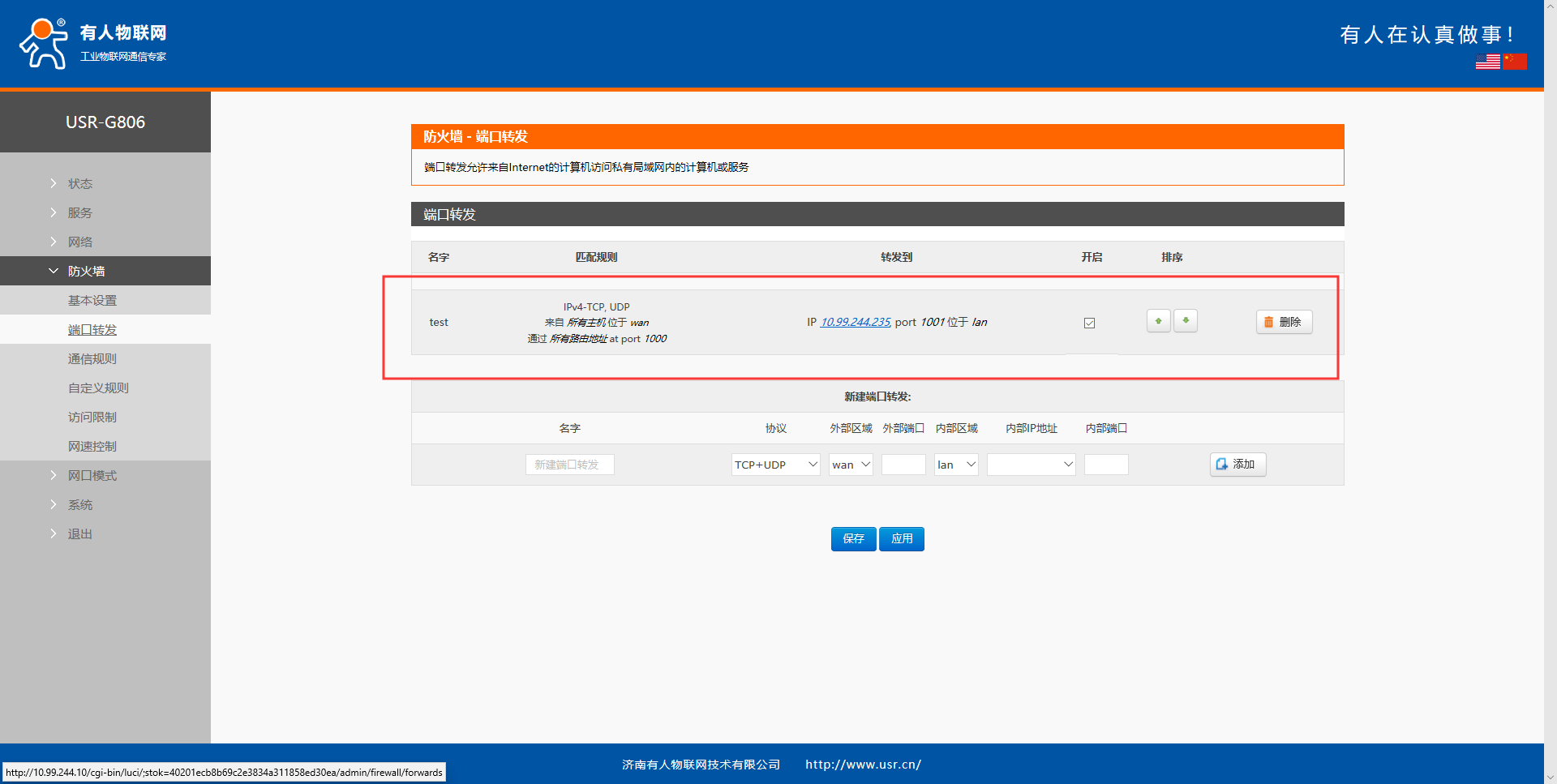Open 访问限制 in the sidebar
This screenshot has width=1557, height=784.
(x=92, y=417)
